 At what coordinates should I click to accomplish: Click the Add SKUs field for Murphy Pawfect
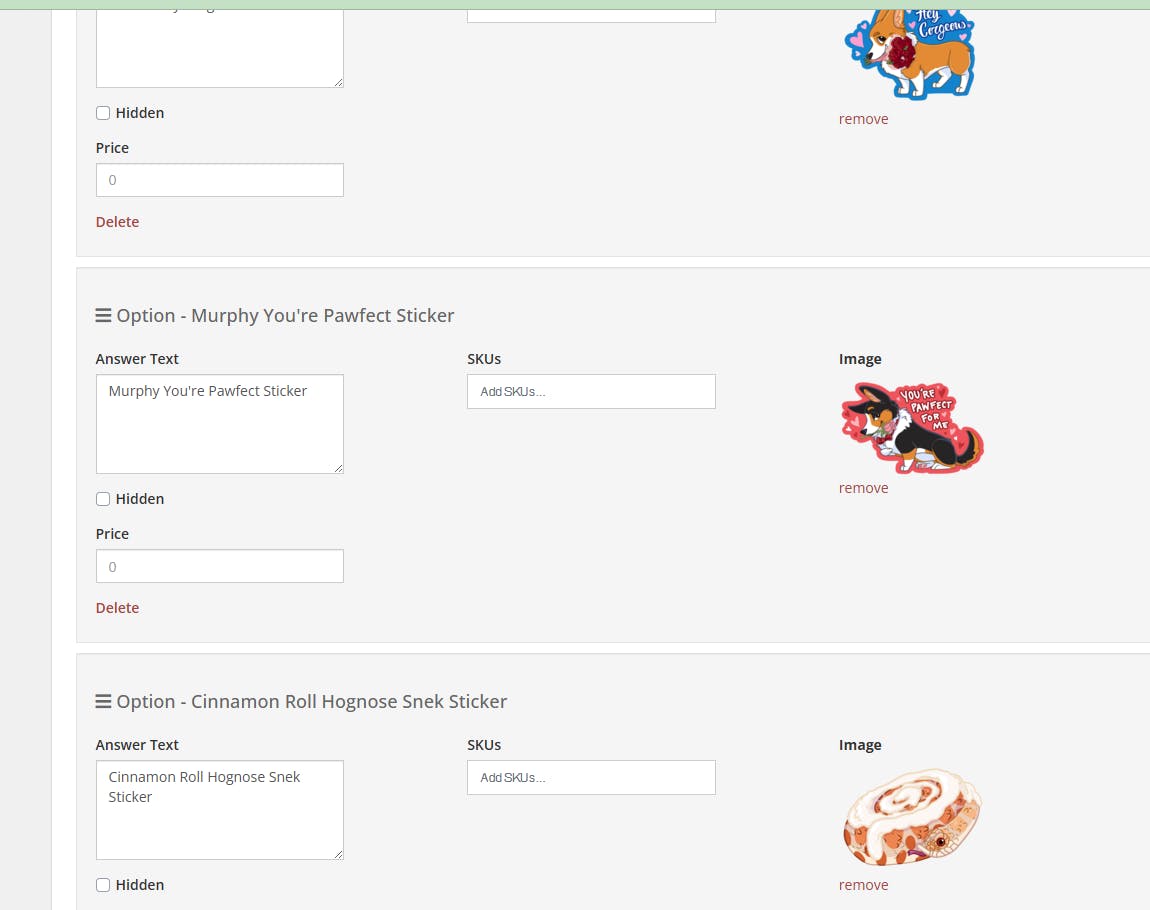tap(591, 392)
